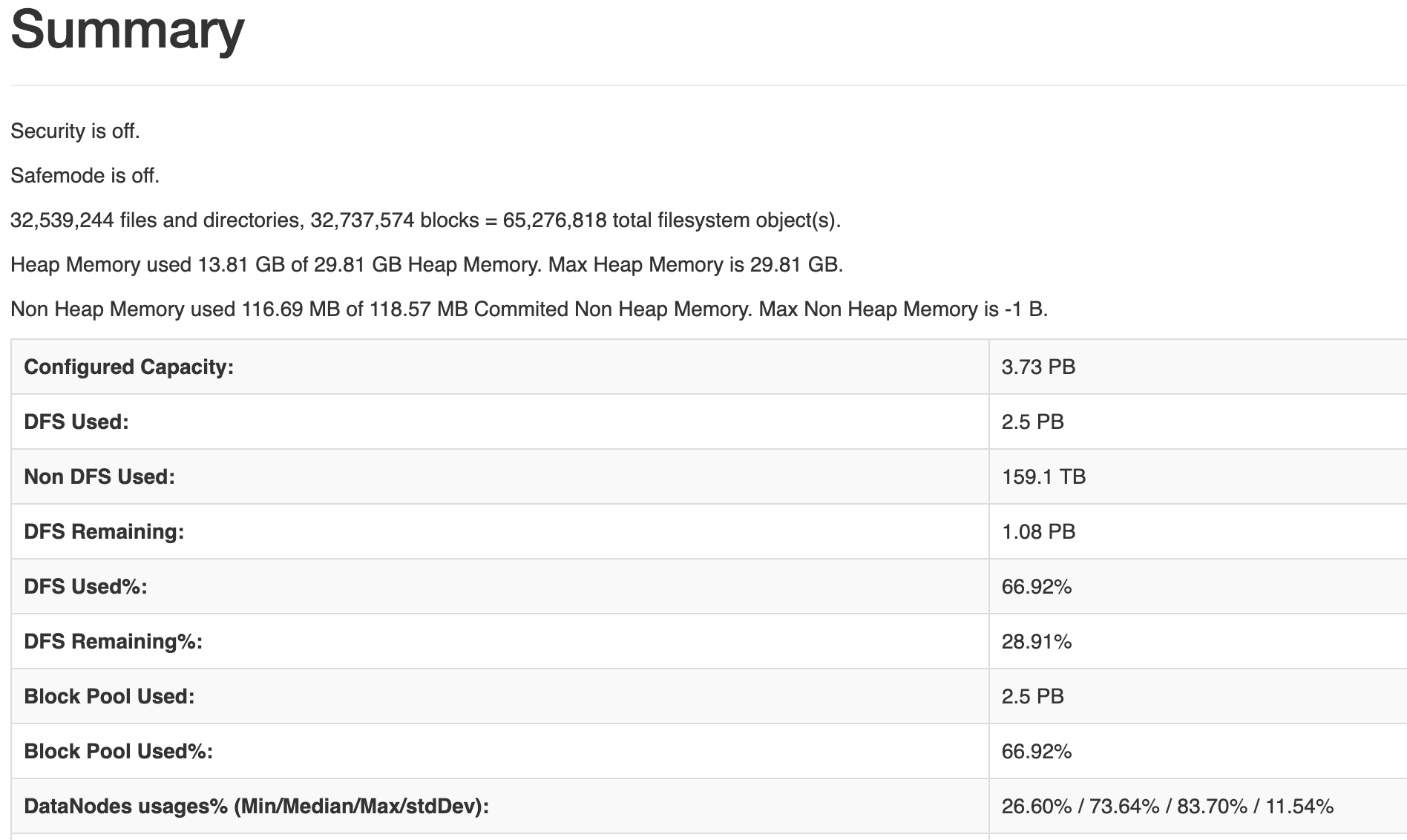This screenshot has width=1407, height=840.
Task: Click the DataNodes usages% label
Action: [x=257, y=807]
